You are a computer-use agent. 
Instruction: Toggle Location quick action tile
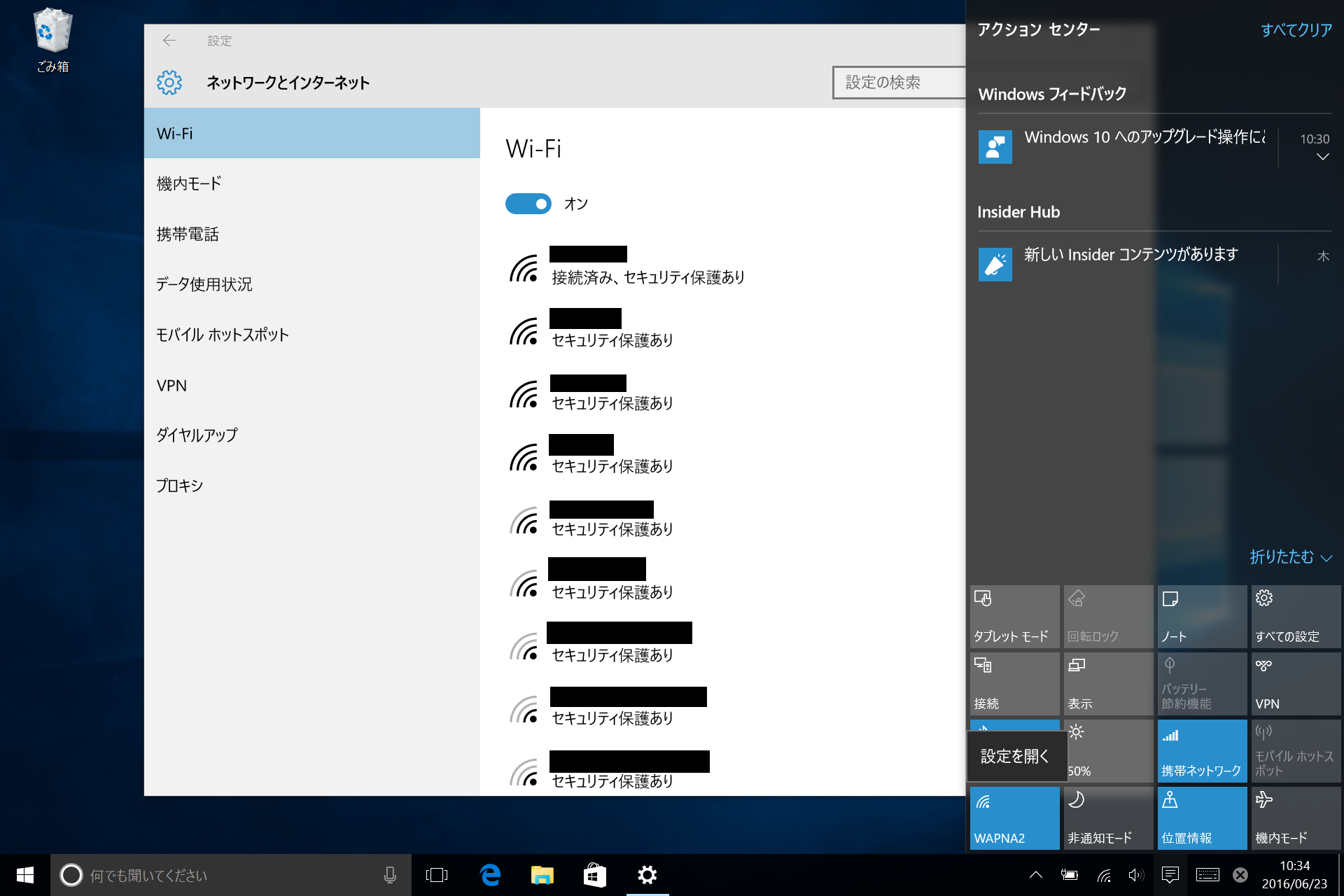coord(1201,818)
